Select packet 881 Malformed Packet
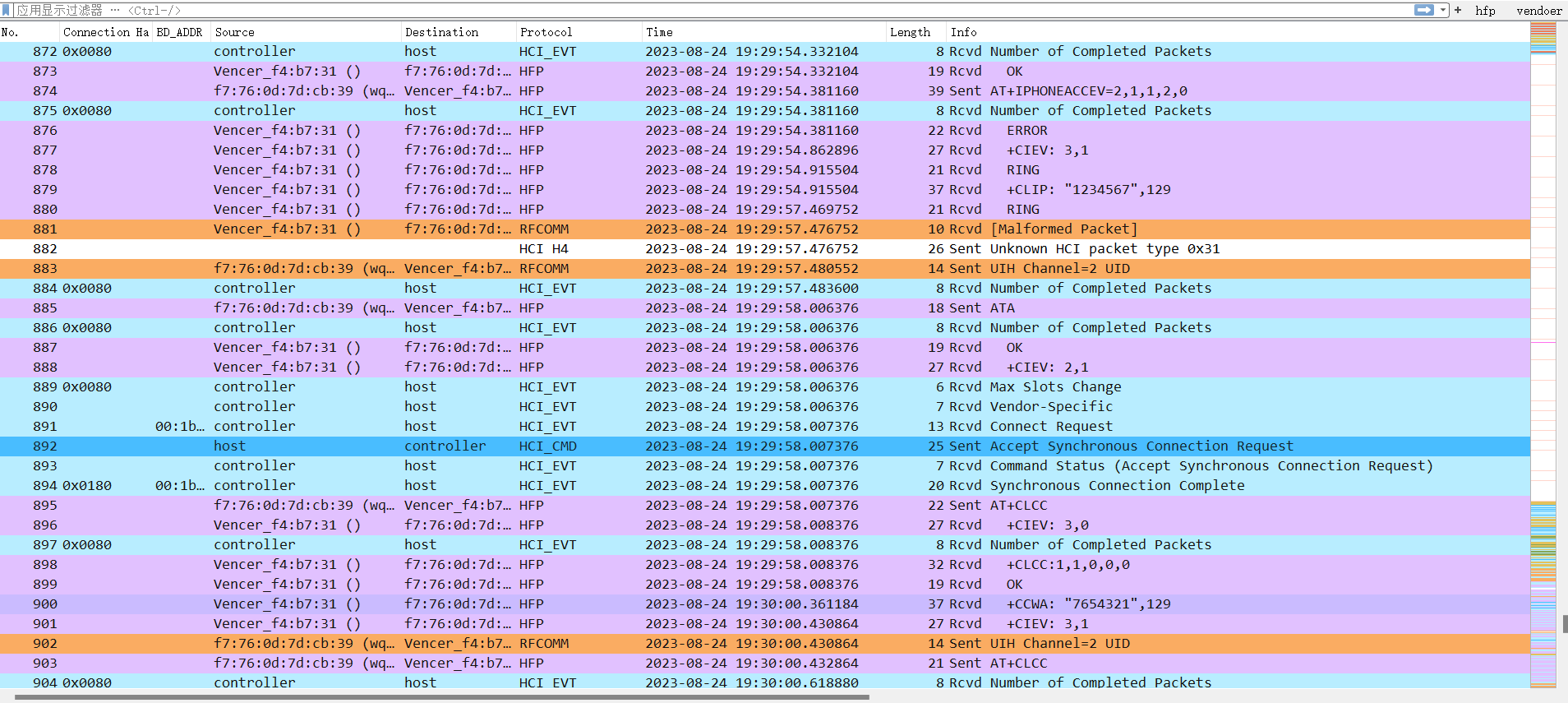 tap(764, 229)
